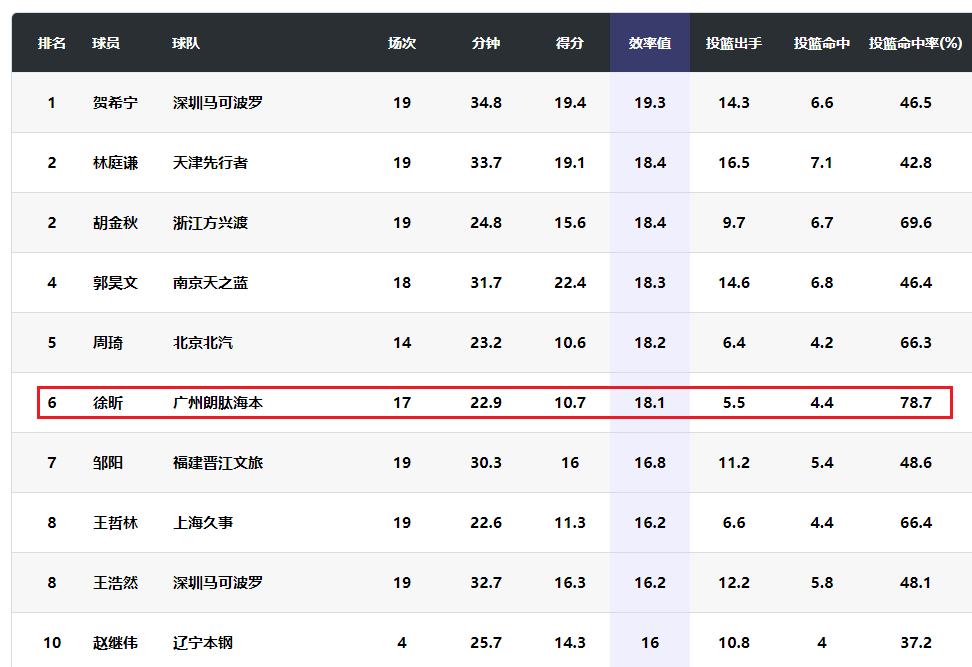The width and height of the screenshot is (972, 667).
Task: Open player 林庭谦's name link
Action: [115, 163]
